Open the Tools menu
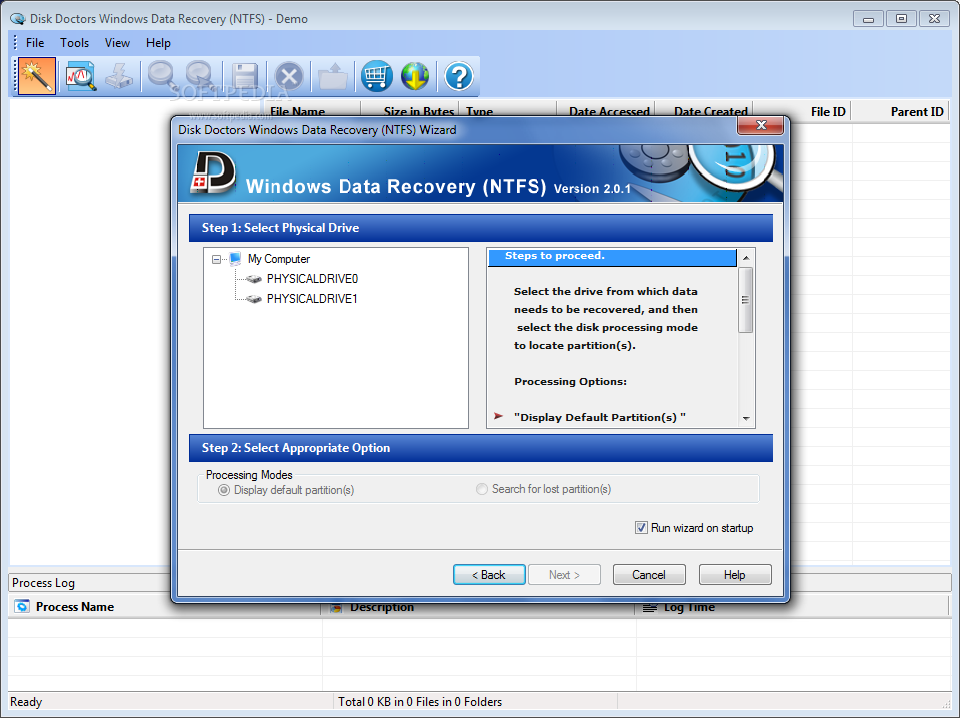This screenshot has height=718, width=960. click(74, 43)
